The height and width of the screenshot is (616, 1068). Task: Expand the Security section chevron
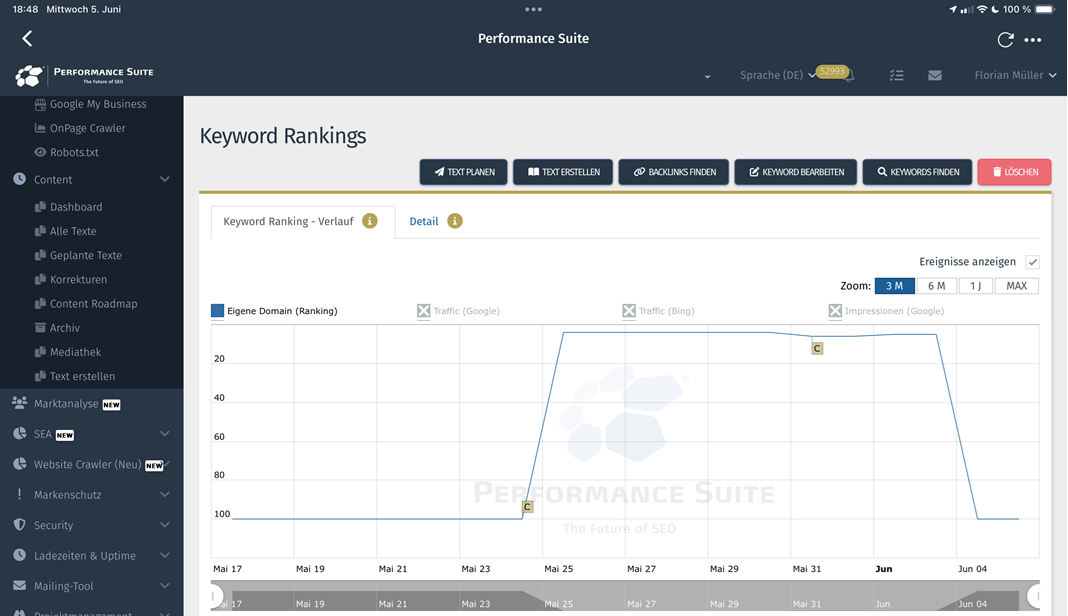pyautogui.click(x=165, y=525)
